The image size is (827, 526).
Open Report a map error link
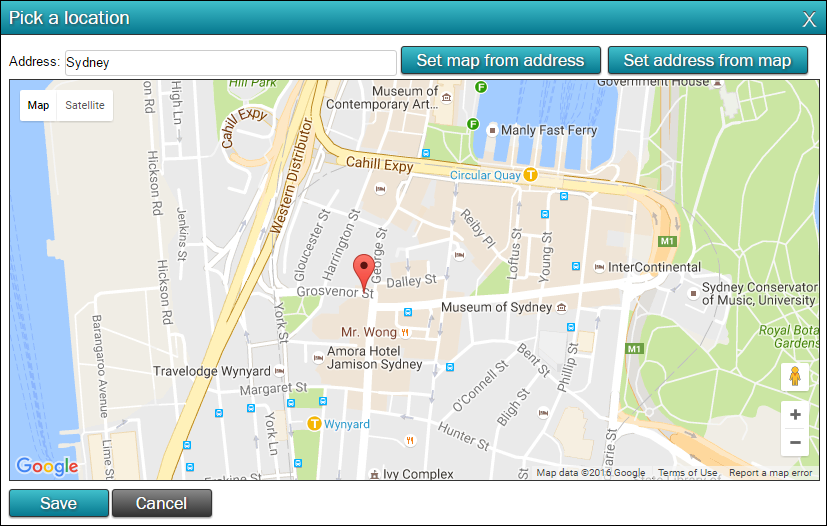click(x=771, y=473)
